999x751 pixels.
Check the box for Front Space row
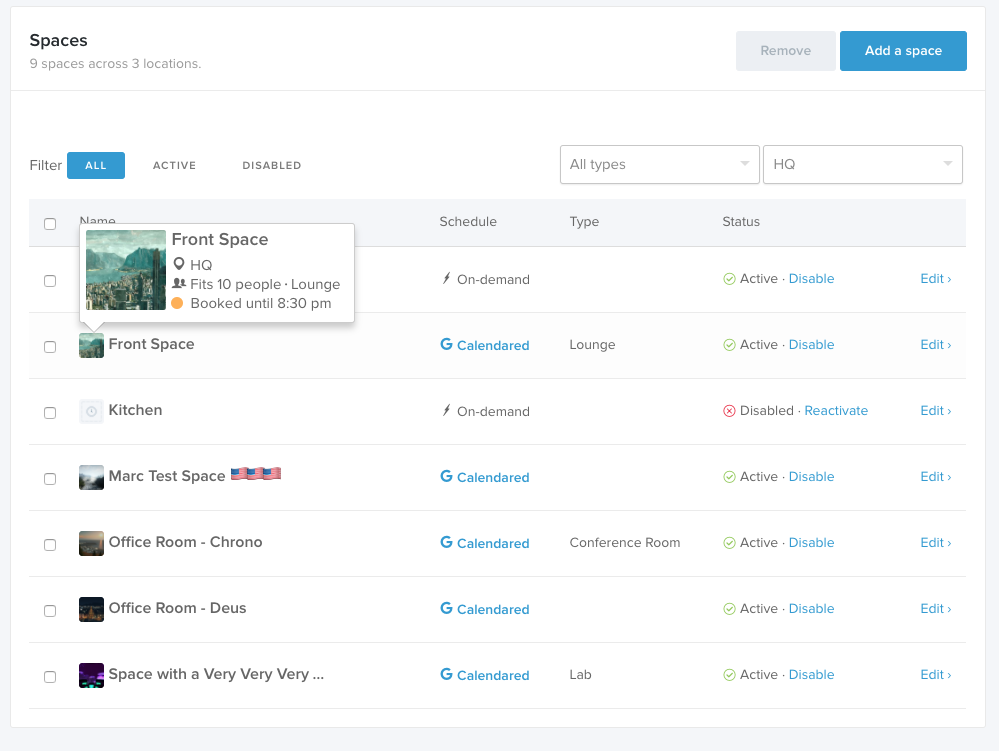point(50,347)
